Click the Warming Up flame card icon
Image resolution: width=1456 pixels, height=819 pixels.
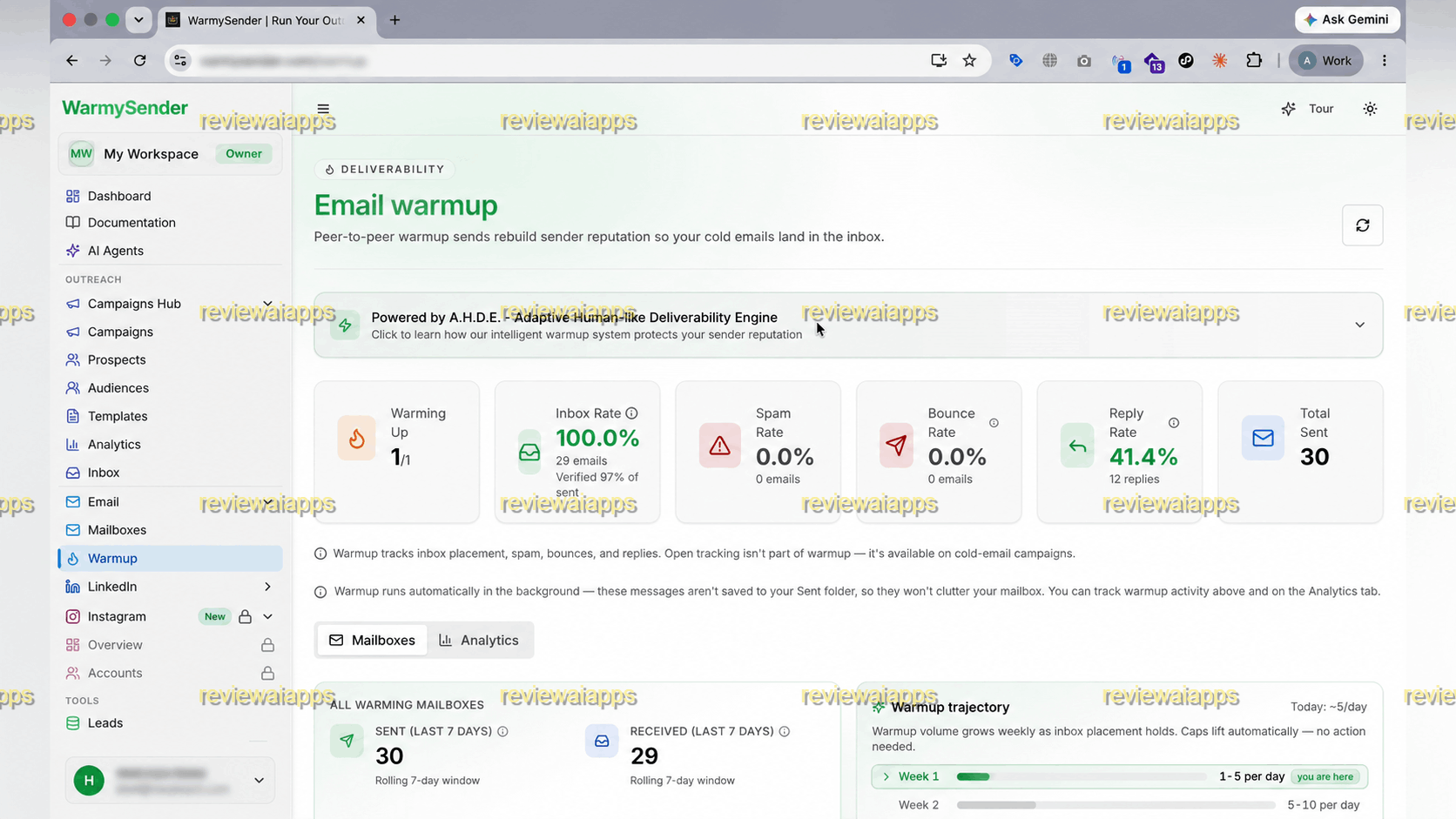(x=356, y=438)
